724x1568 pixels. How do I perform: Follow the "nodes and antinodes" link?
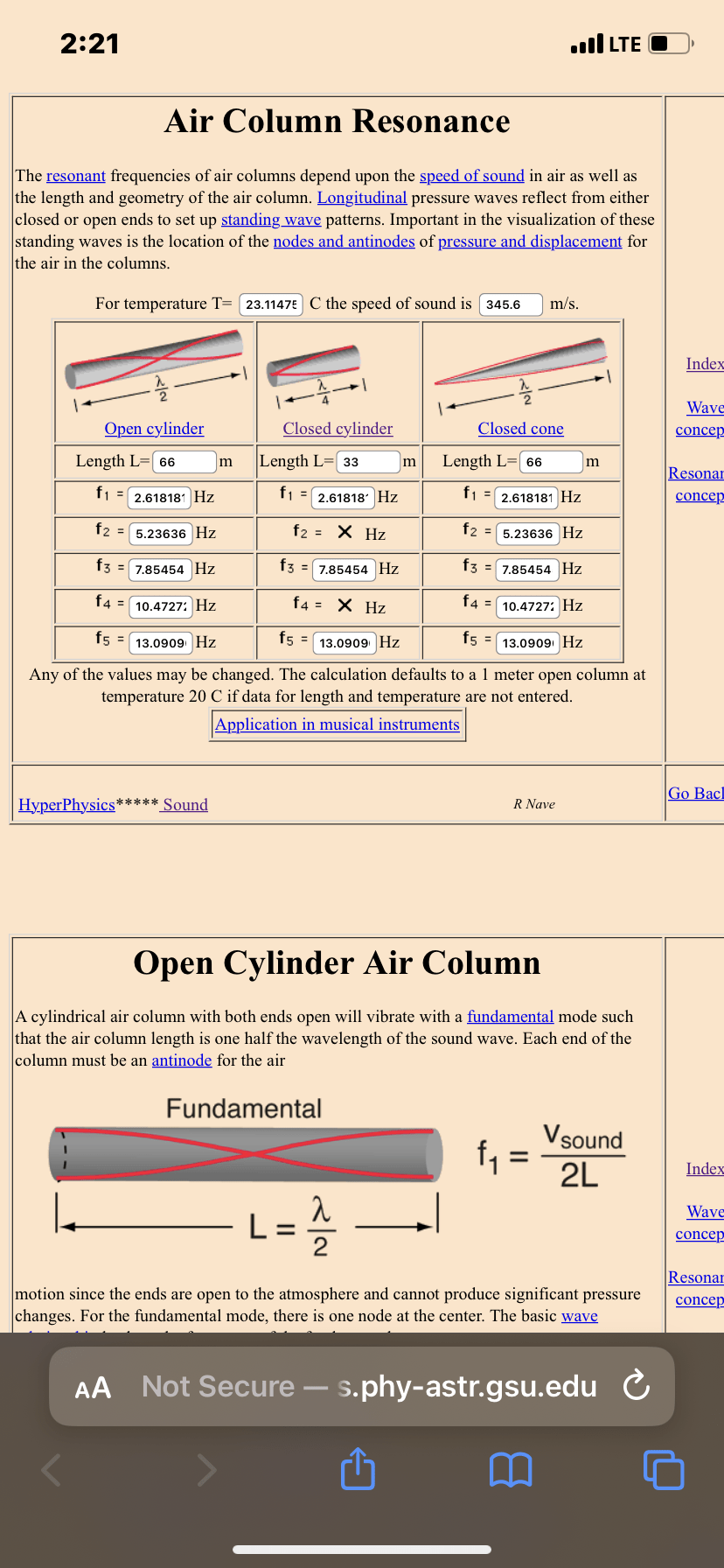tap(345, 241)
